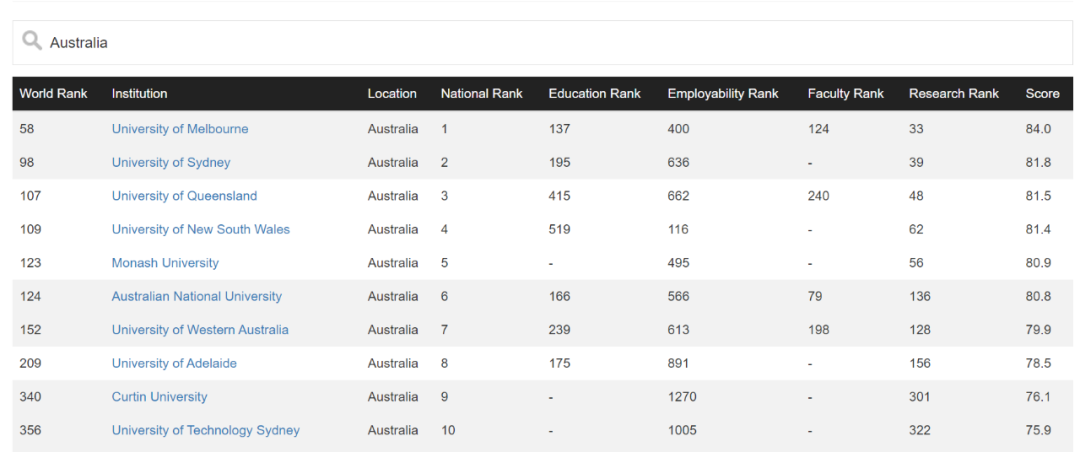Image resolution: width=1080 pixels, height=452 pixels.
Task: Select world rank value 356
Action: point(30,430)
